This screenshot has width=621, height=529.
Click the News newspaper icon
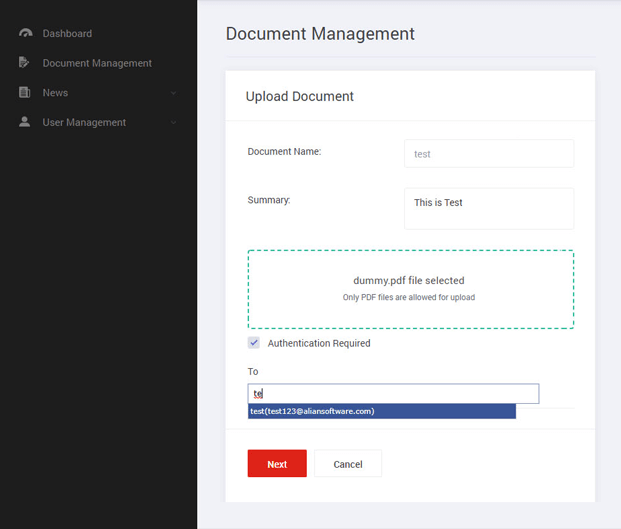[25, 92]
